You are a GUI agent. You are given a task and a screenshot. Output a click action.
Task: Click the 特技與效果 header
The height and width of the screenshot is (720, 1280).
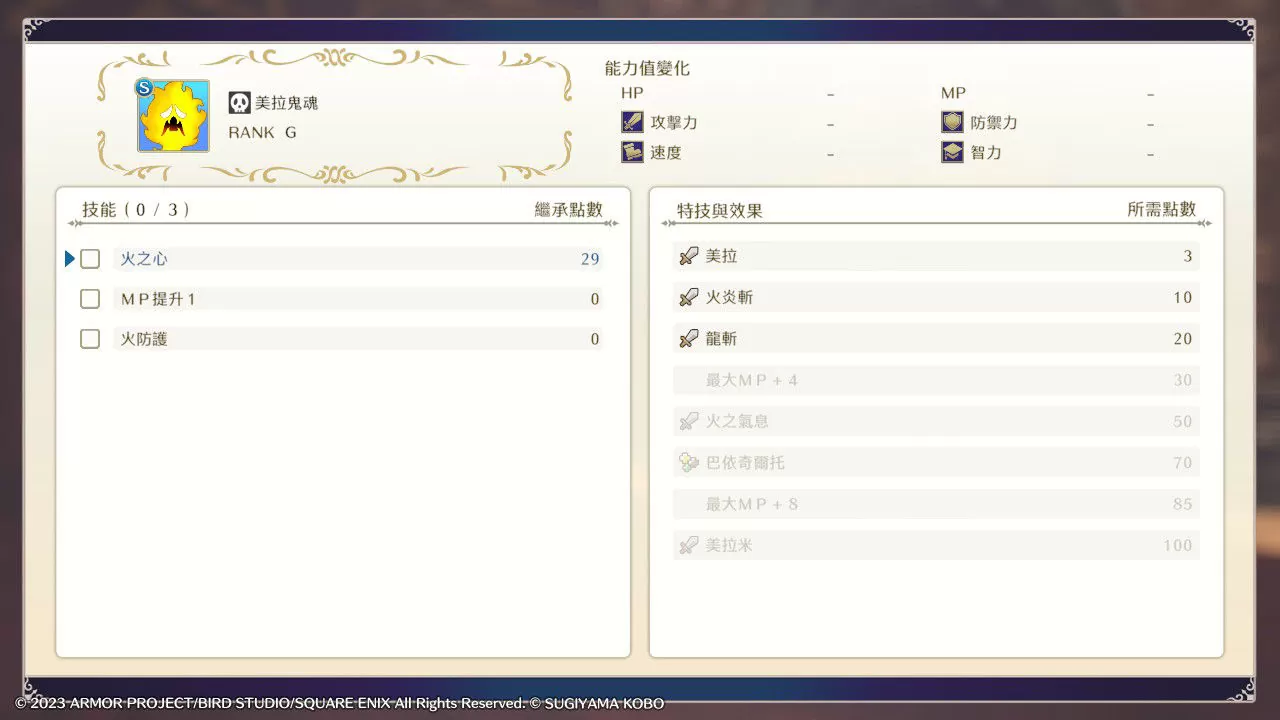click(x=720, y=211)
